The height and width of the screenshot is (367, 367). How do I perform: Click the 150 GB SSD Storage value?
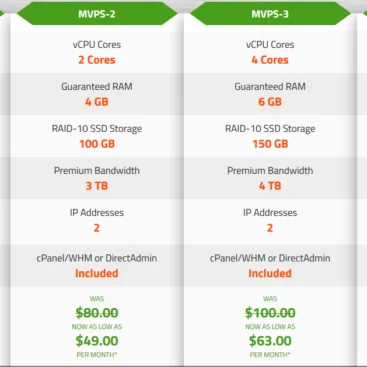pyautogui.click(x=270, y=144)
